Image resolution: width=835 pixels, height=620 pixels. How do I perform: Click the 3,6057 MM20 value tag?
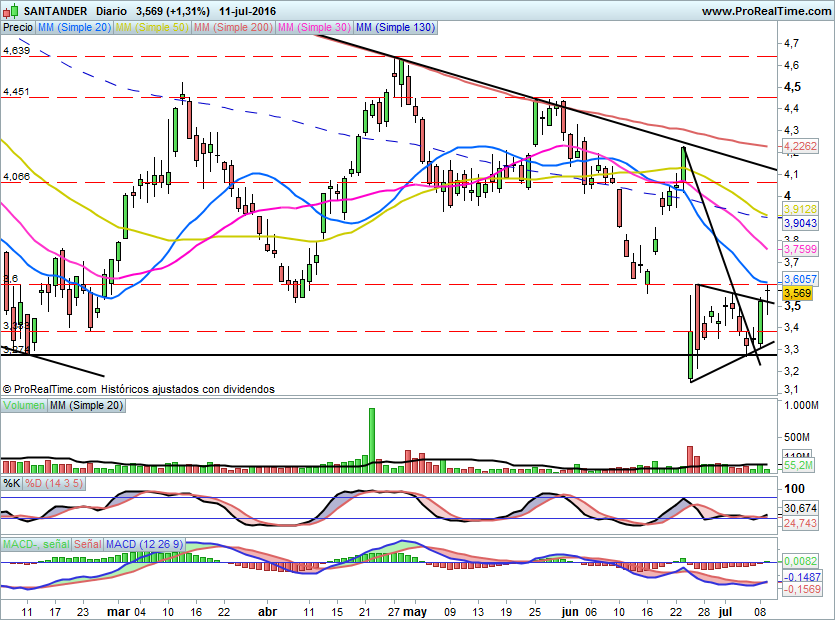pos(800,279)
